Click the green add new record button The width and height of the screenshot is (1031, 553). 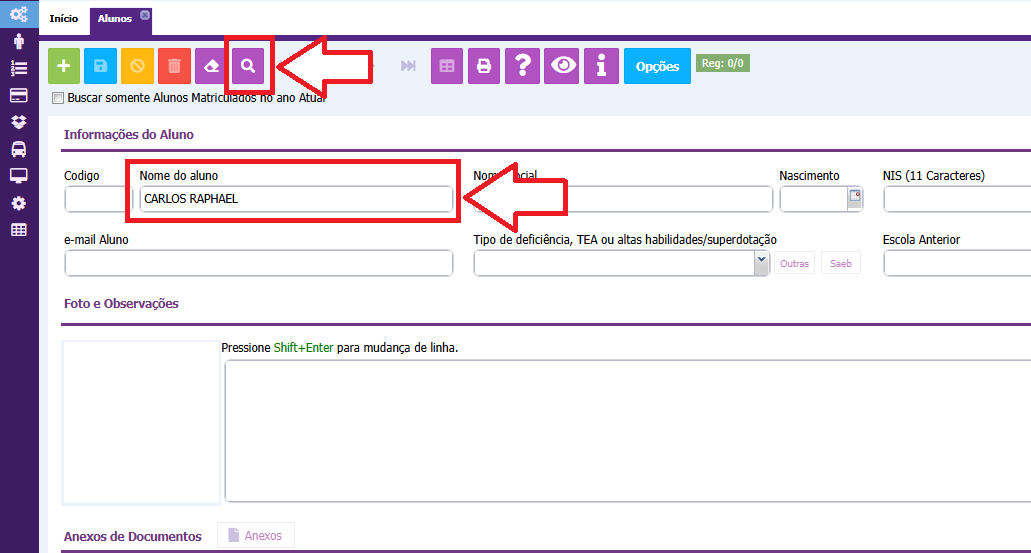(64, 66)
